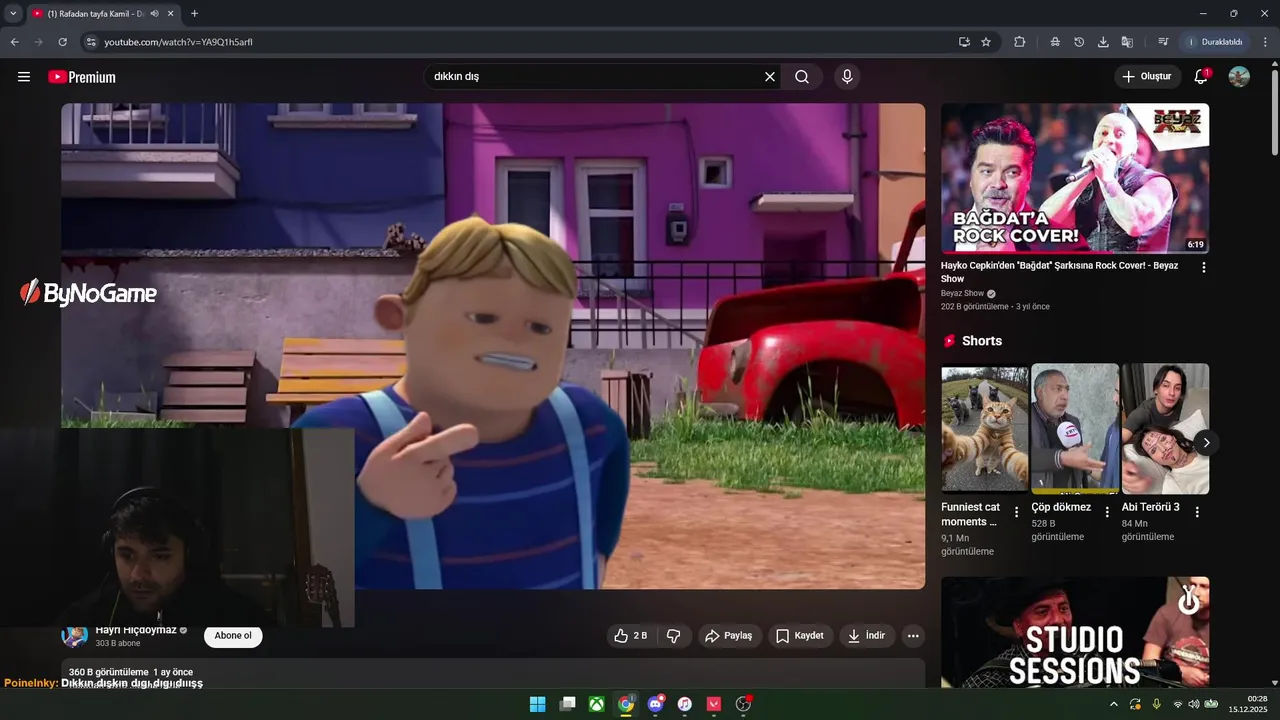Open volume control in system tray
The image size is (1280, 720).
[1194, 704]
